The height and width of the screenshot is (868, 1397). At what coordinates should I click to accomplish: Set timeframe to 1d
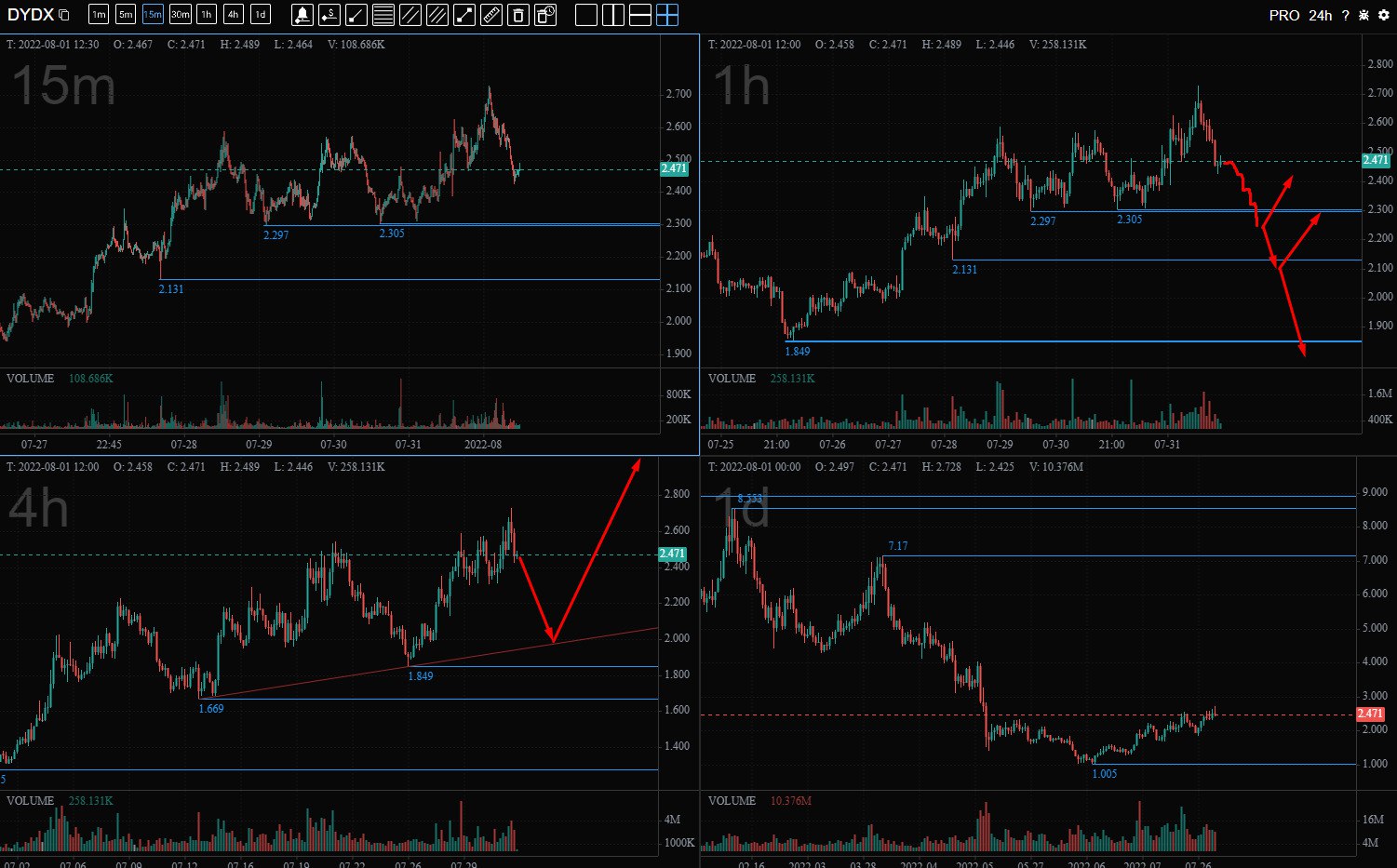tap(261, 14)
